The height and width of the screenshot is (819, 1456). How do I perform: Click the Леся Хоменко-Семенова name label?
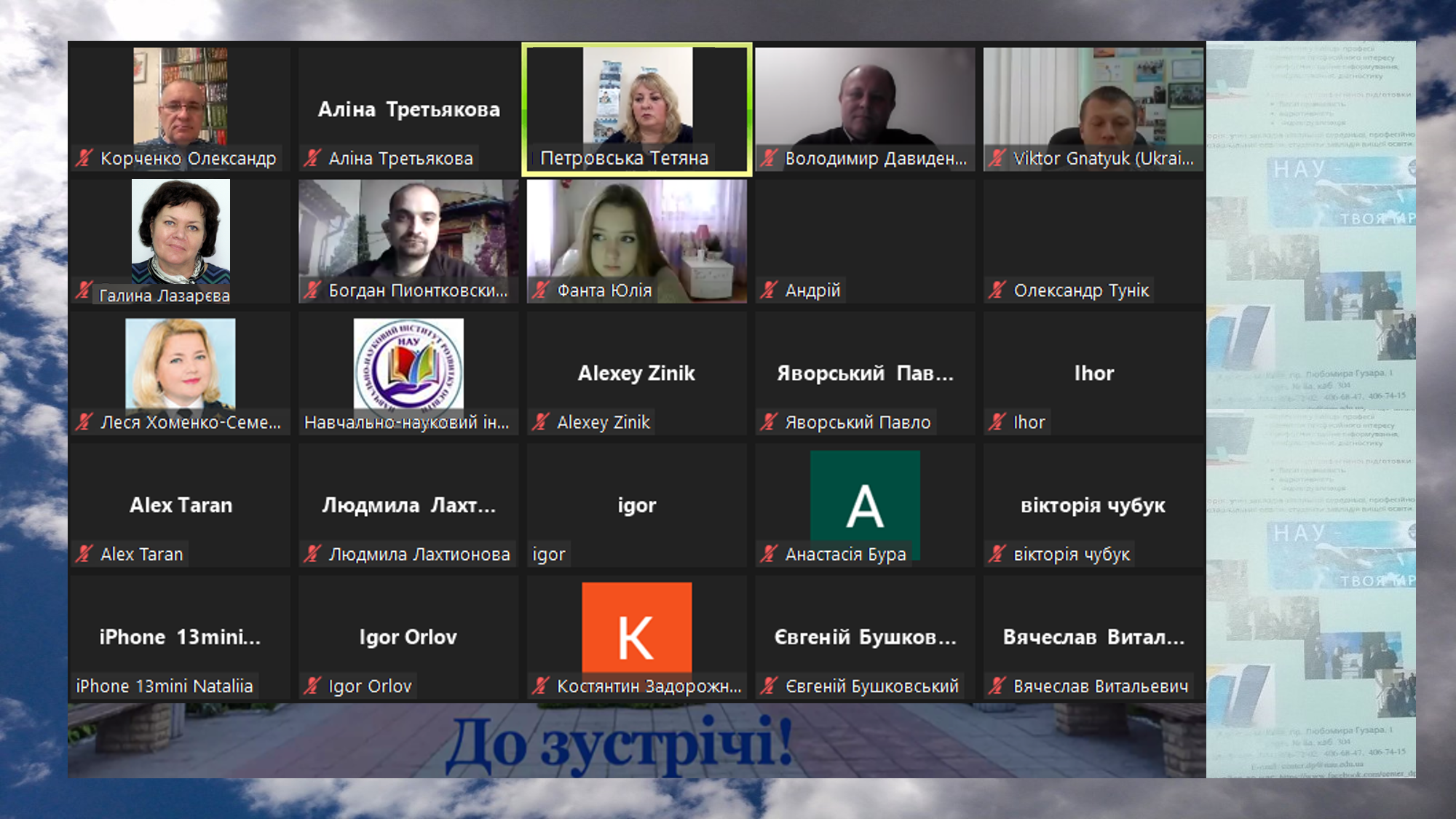pos(190,422)
